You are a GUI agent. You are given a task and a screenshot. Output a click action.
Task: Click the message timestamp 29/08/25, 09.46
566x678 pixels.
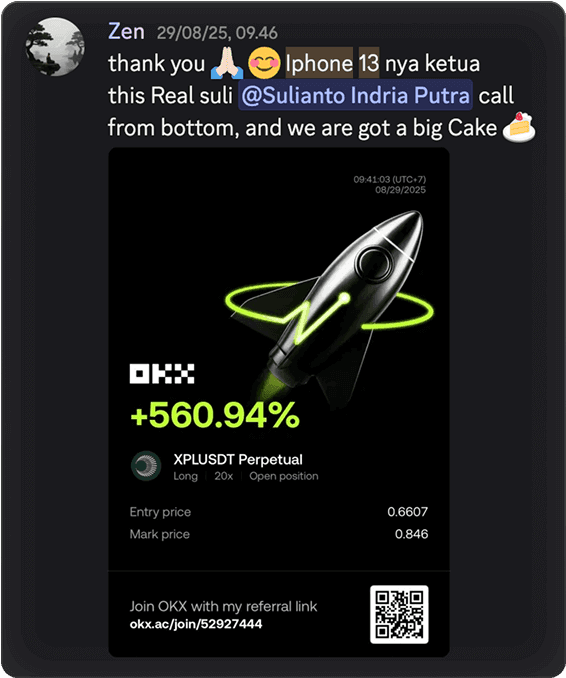click(217, 33)
